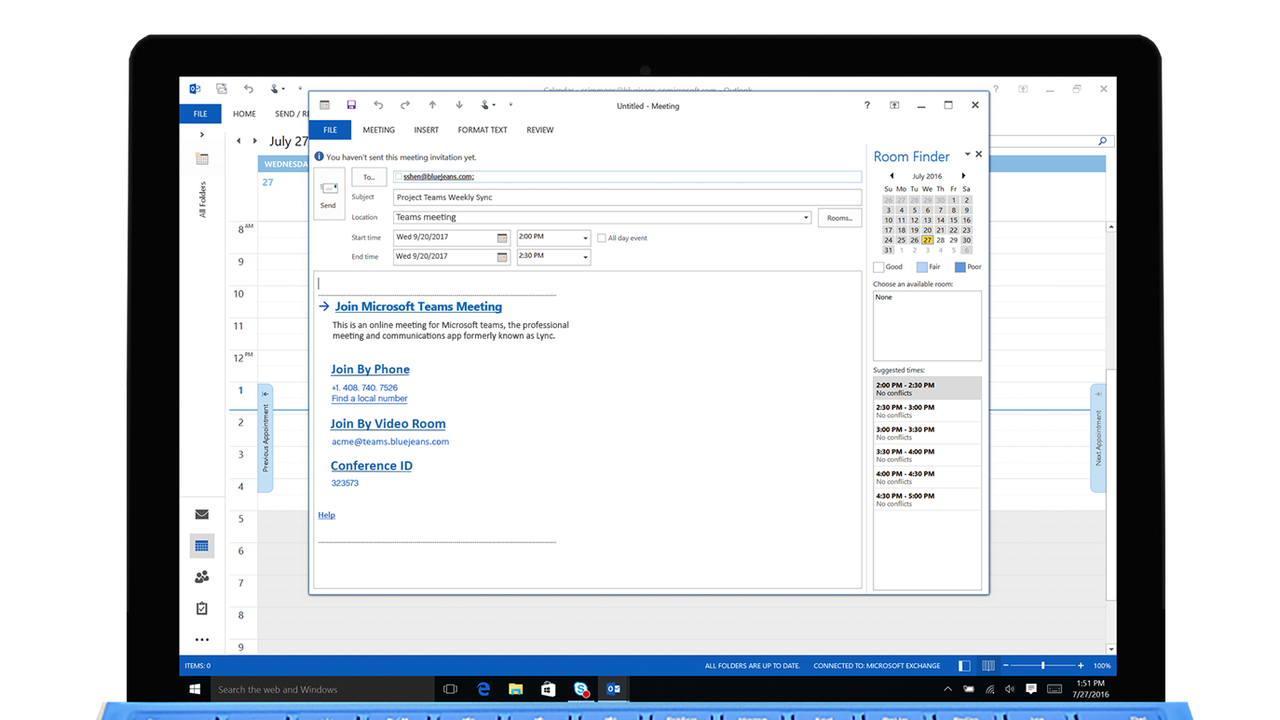Follow the Join Microsoft Teams Meeting link
The image size is (1280, 720).
click(x=418, y=307)
